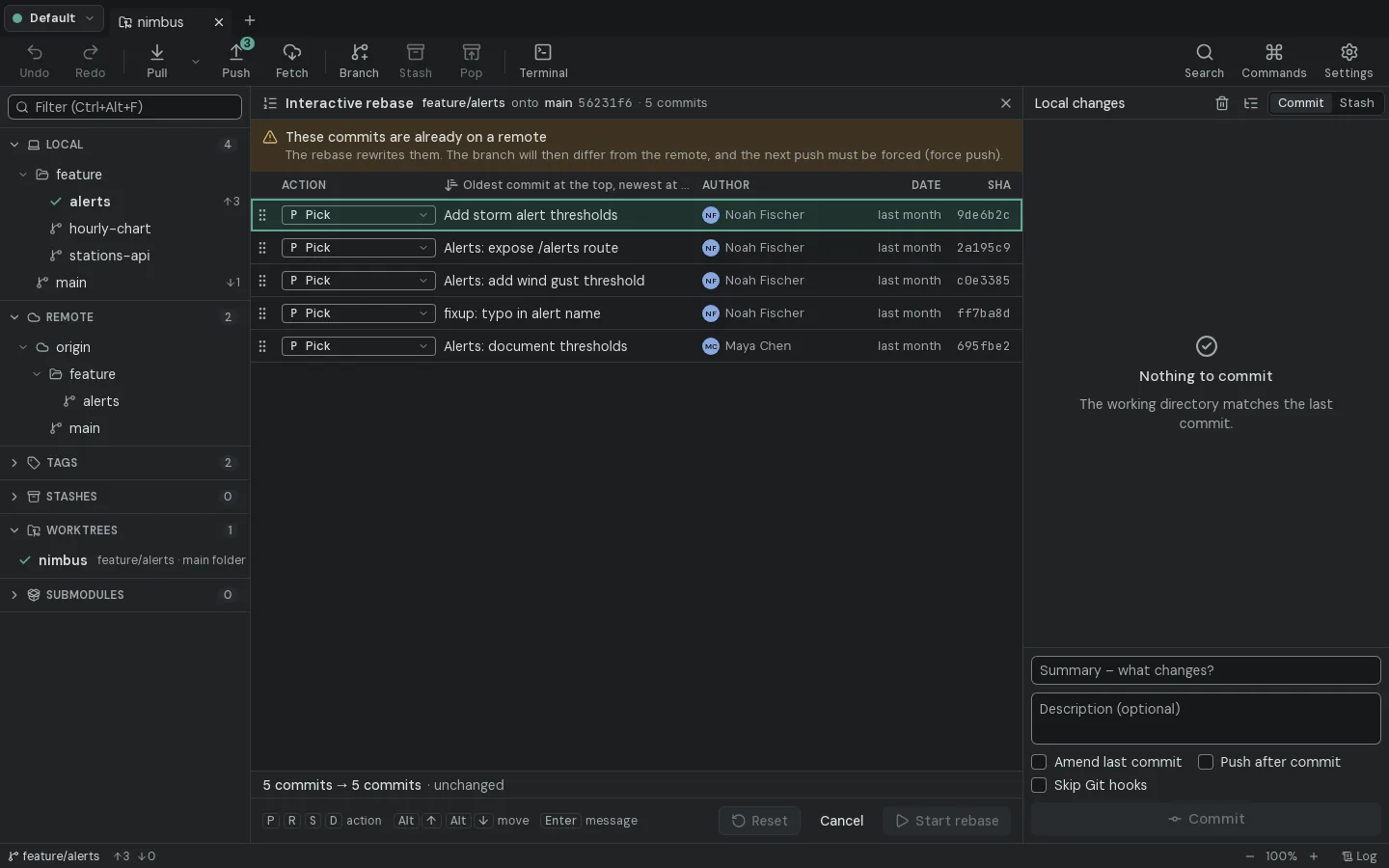This screenshot has height=868, width=1389.
Task: Create a branch with Branch icon
Action: tap(359, 61)
